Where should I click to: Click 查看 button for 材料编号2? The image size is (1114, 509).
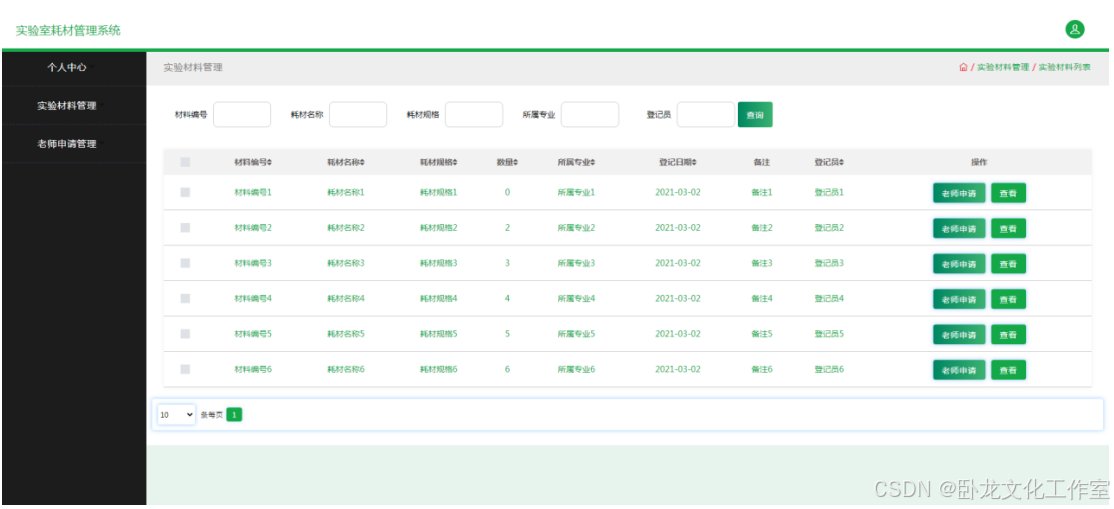point(1008,229)
